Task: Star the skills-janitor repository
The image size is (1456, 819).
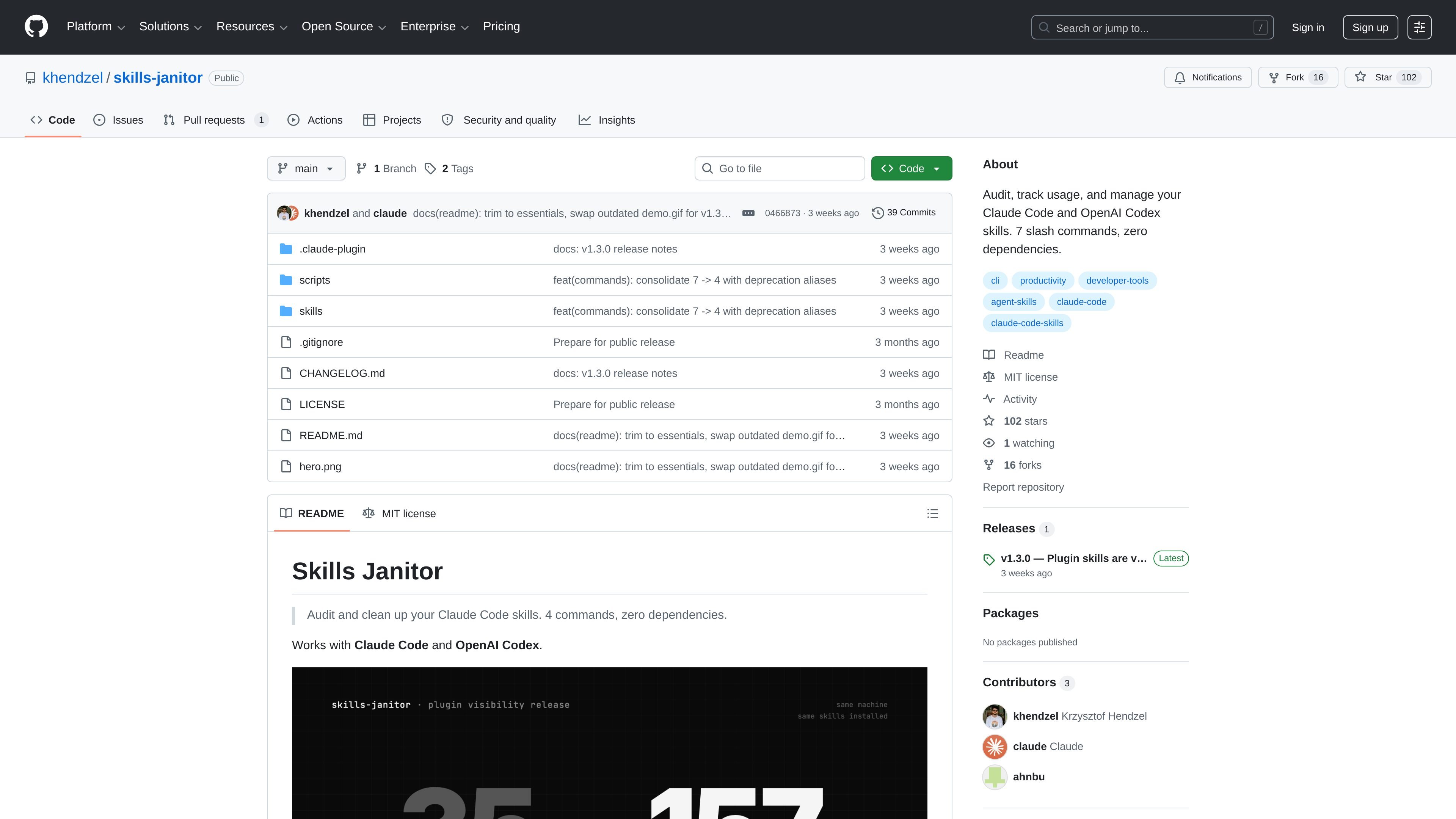Action: point(1388,77)
